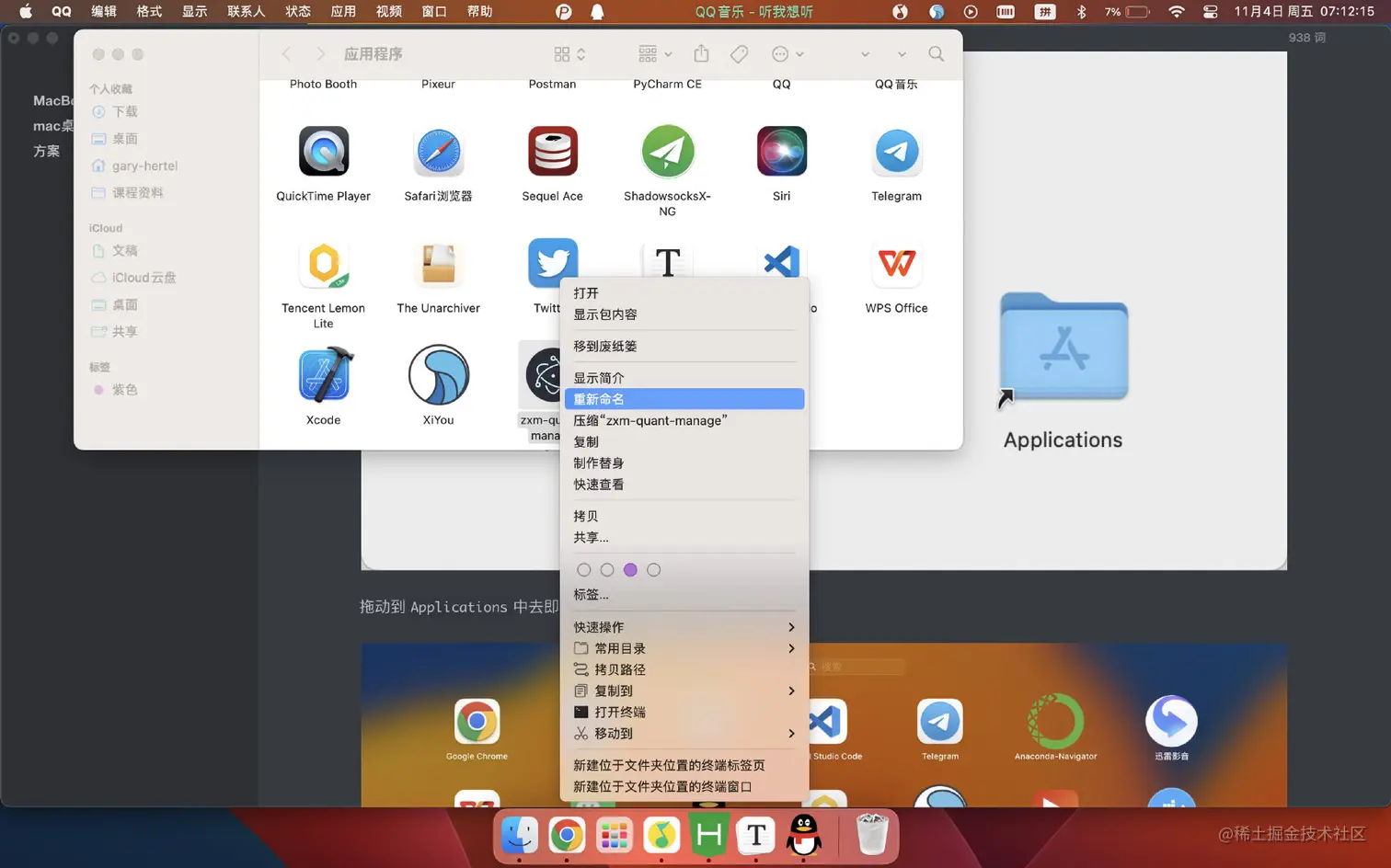The width and height of the screenshot is (1391, 868).
Task: Click the Bluetooth icon in menu bar
Action: tap(1082, 12)
